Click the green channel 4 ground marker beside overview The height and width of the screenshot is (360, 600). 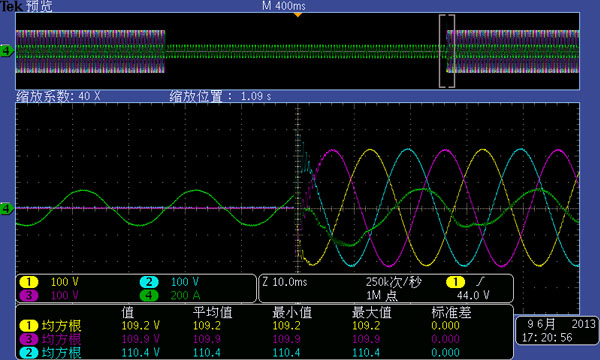pos(7,50)
